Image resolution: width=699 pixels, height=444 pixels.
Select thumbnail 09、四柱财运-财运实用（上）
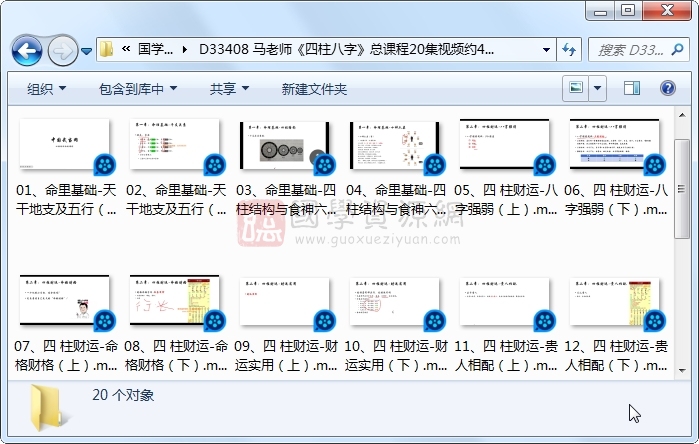286,303
